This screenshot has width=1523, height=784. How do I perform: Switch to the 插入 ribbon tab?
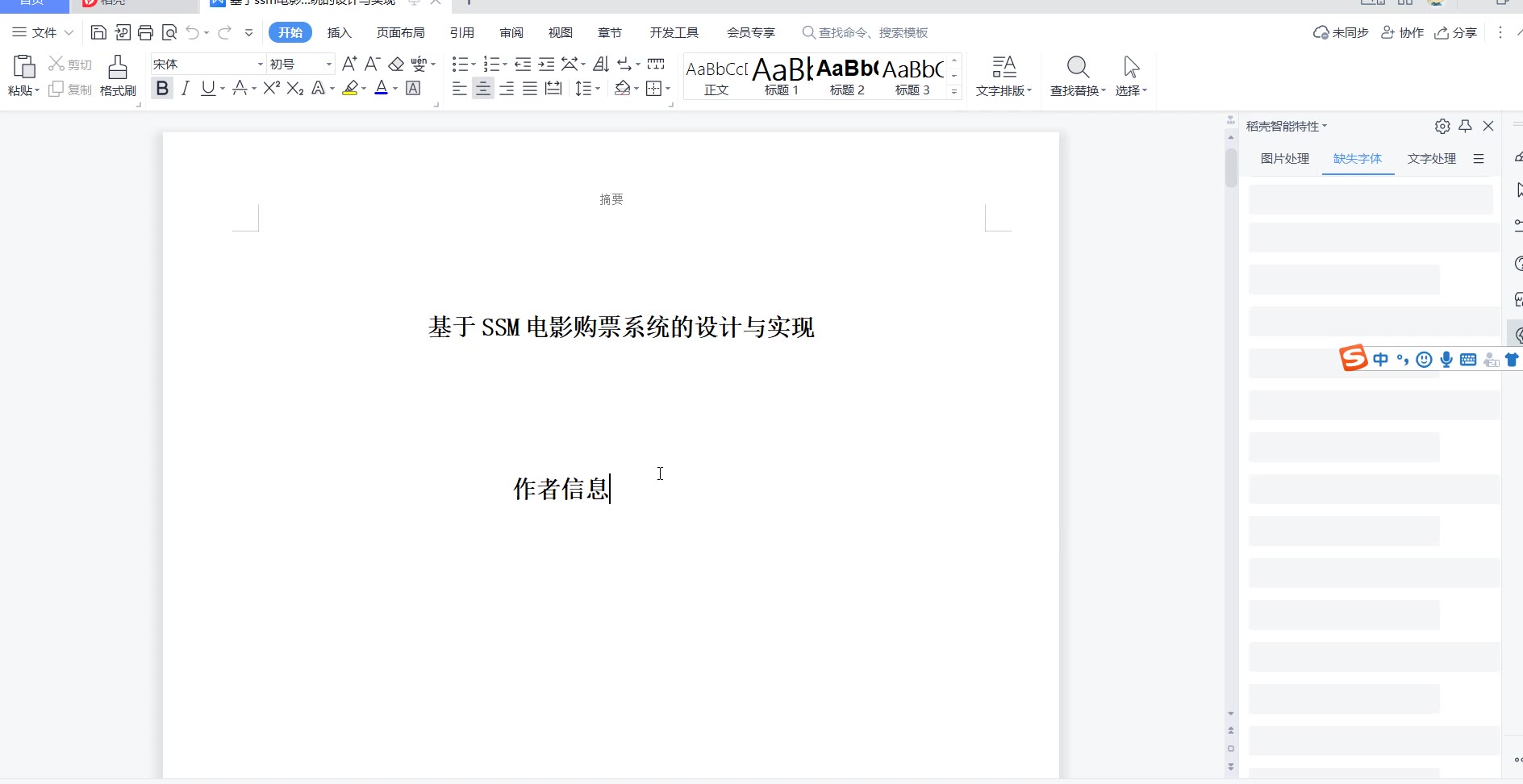(340, 32)
